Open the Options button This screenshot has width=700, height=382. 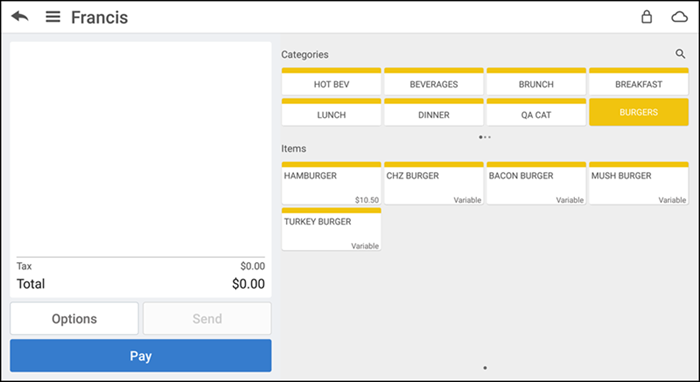tap(74, 319)
